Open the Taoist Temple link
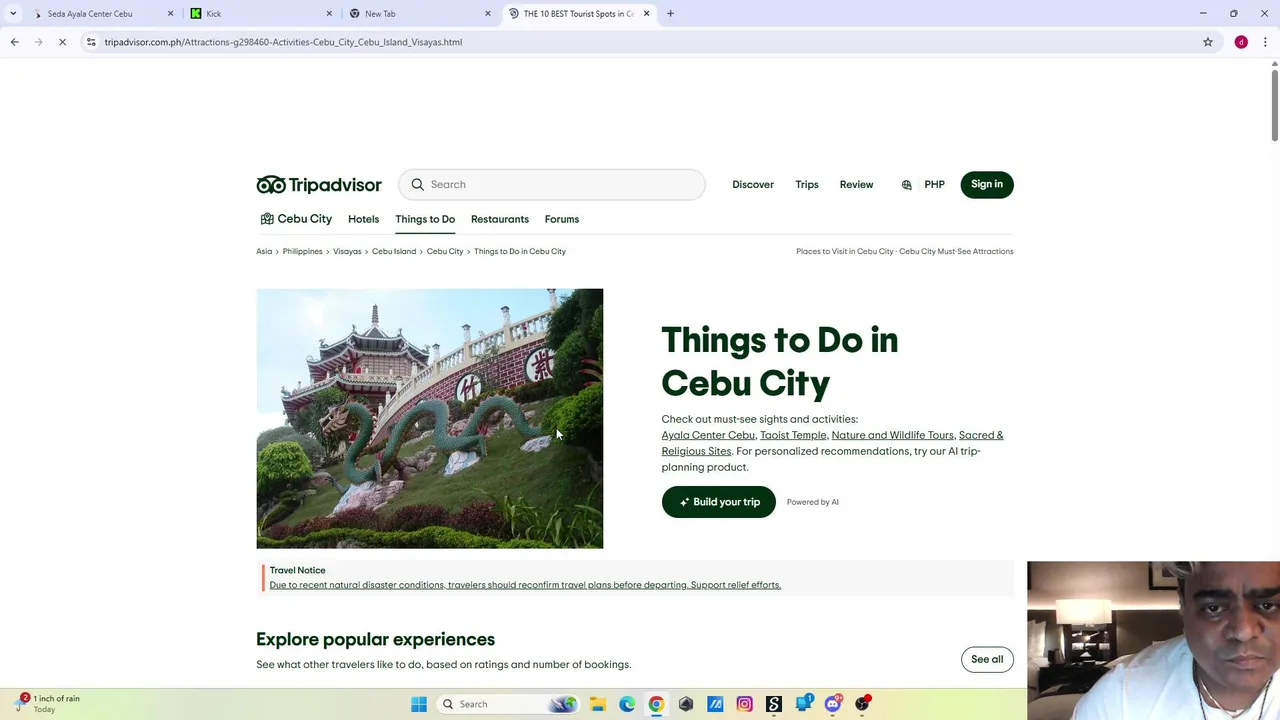This screenshot has width=1280, height=720. pos(793,435)
